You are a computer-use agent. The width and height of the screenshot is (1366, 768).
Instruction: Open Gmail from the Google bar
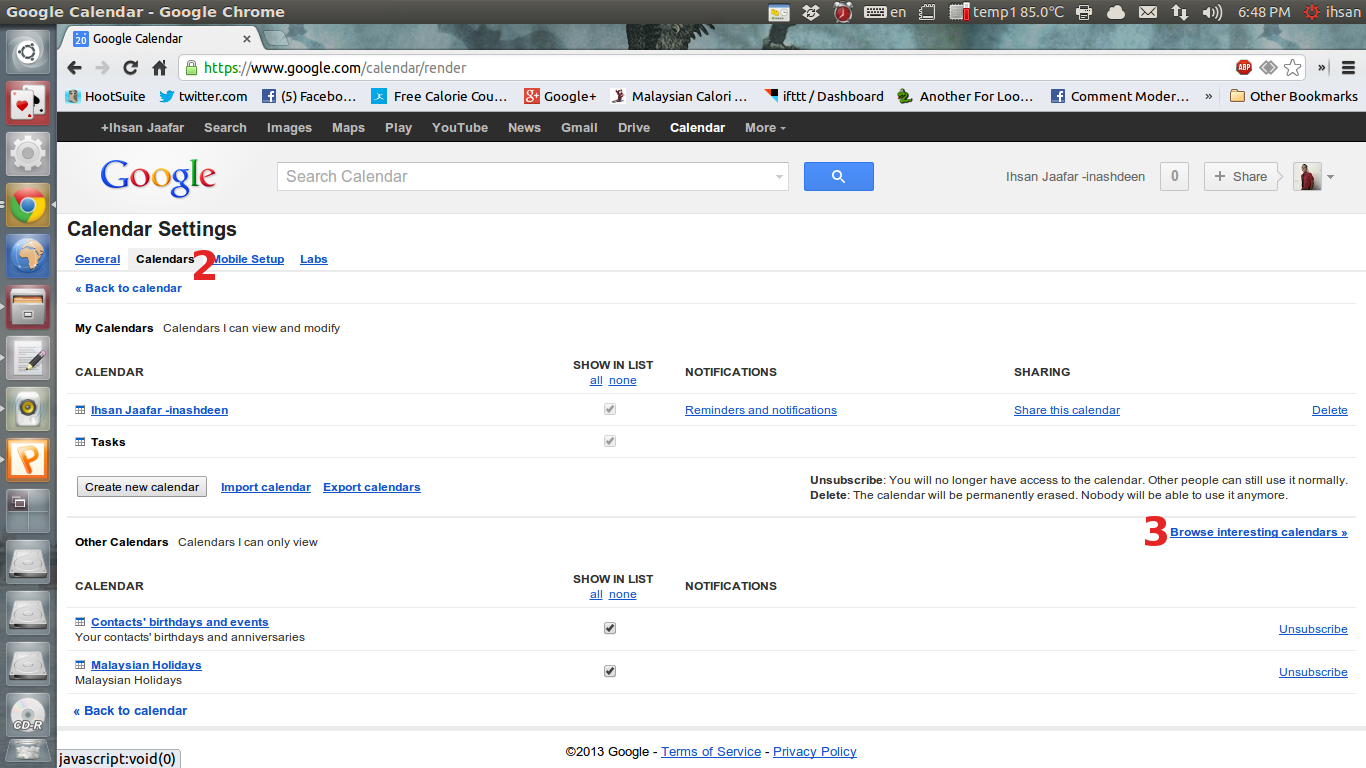tap(579, 127)
